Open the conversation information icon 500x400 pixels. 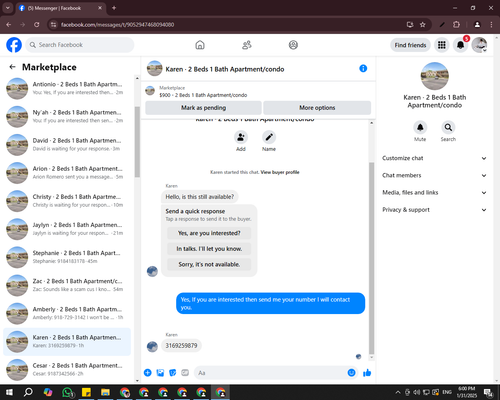pos(363,69)
